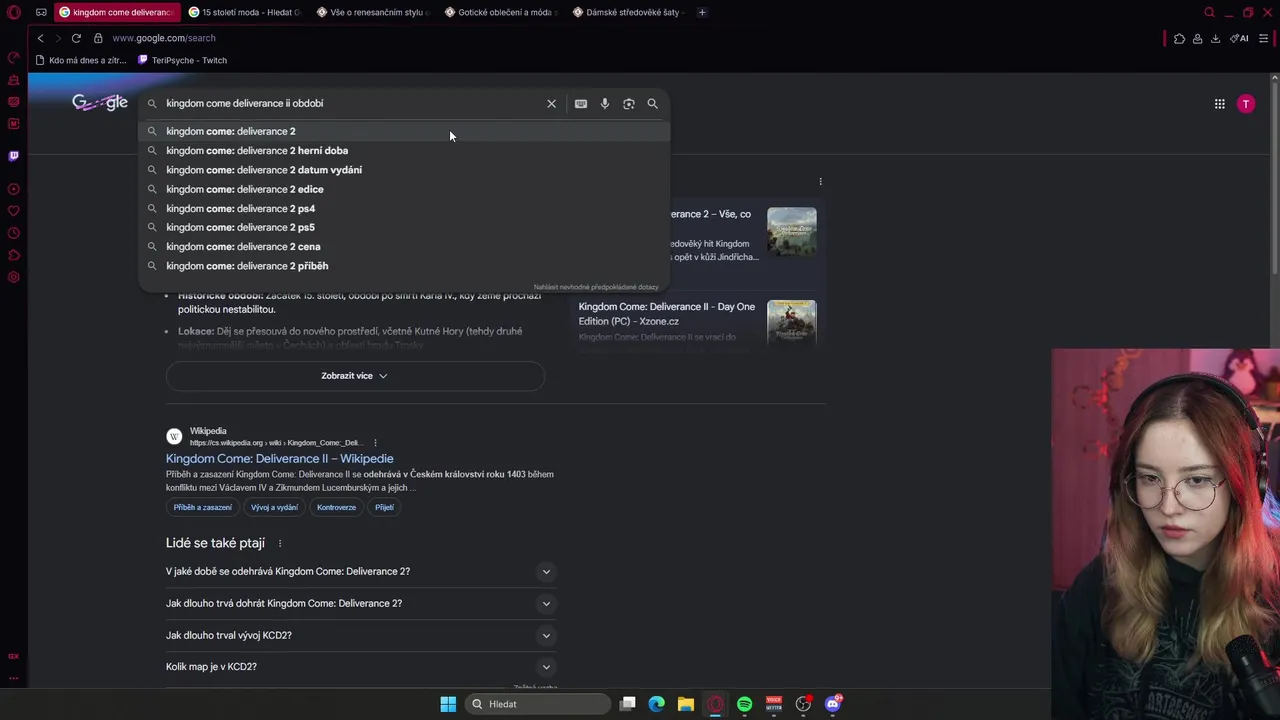This screenshot has height=720, width=1280.
Task: Switch to 'Dámské středověké šaty' tab
Action: click(630, 13)
